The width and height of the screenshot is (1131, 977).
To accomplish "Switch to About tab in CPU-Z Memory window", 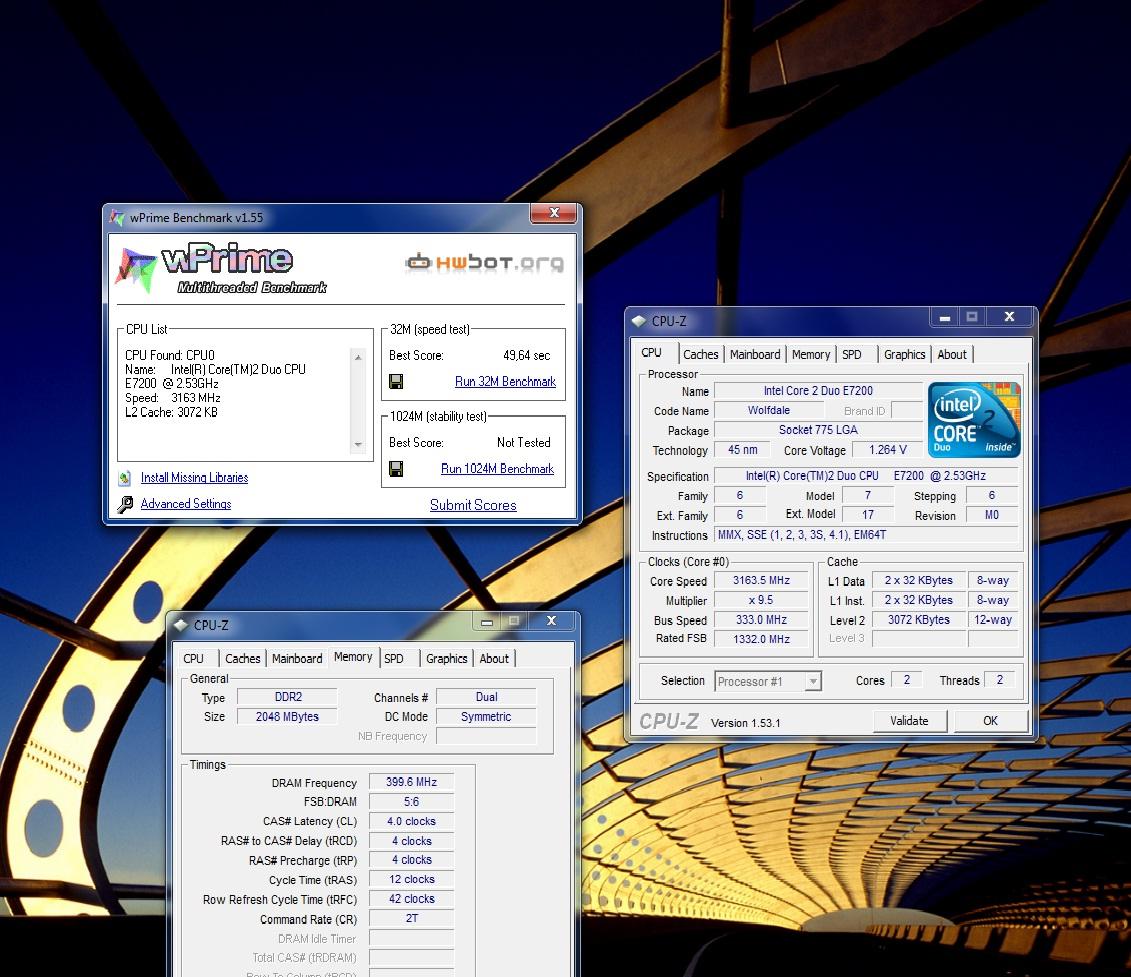I will [x=494, y=658].
